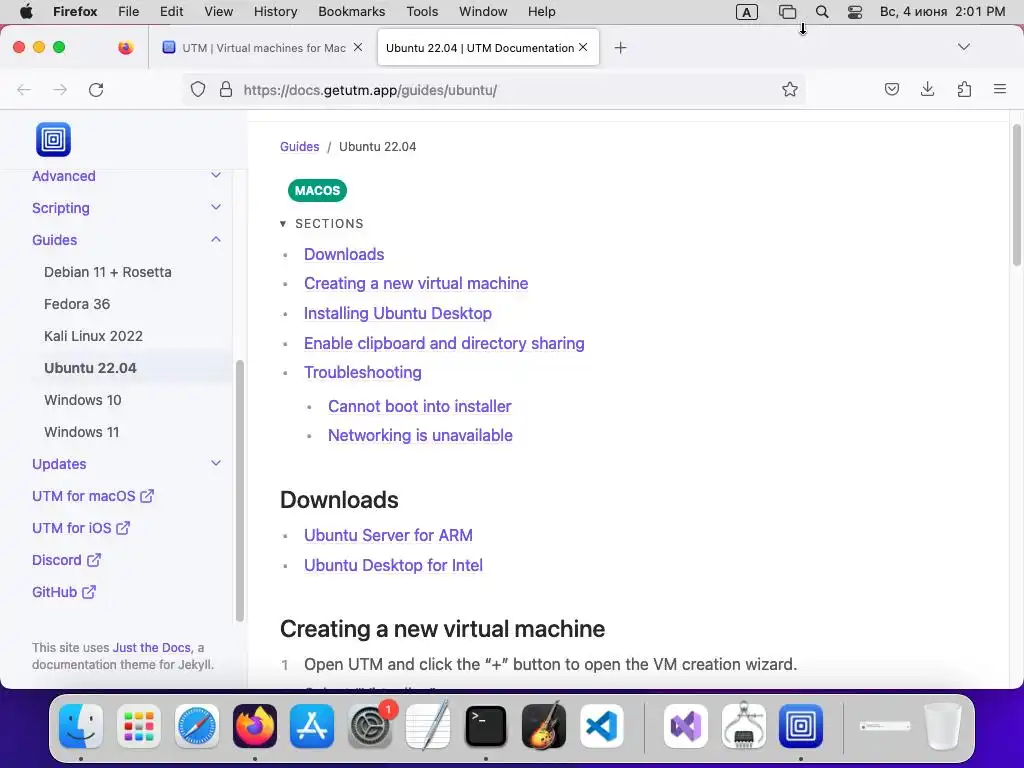Image resolution: width=1024 pixels, height=768 pixels.
Task: Open System Settings from the Dock
Action: (x=370, y=726)
